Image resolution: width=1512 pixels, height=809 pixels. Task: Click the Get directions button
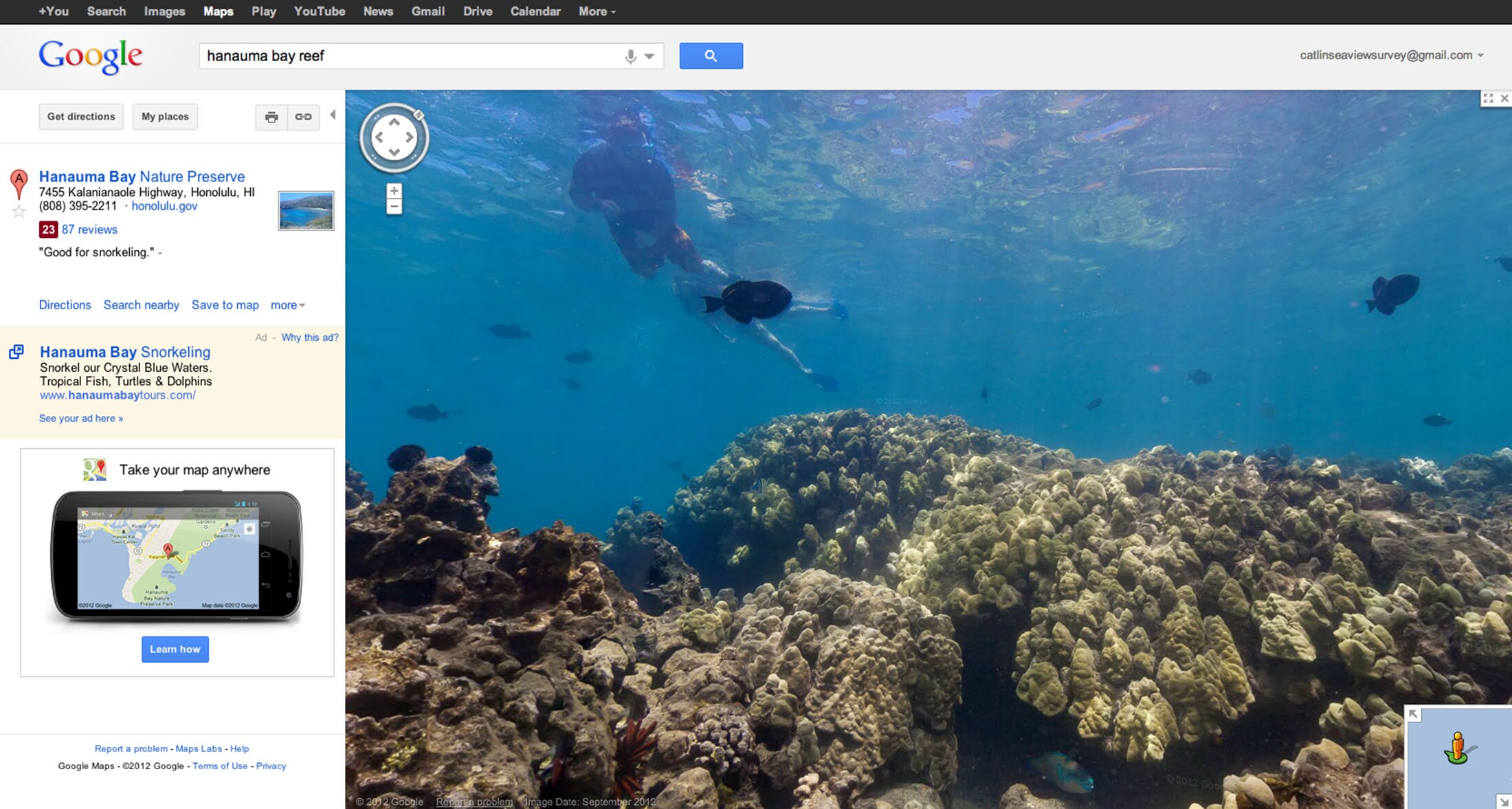click(80, 116)
